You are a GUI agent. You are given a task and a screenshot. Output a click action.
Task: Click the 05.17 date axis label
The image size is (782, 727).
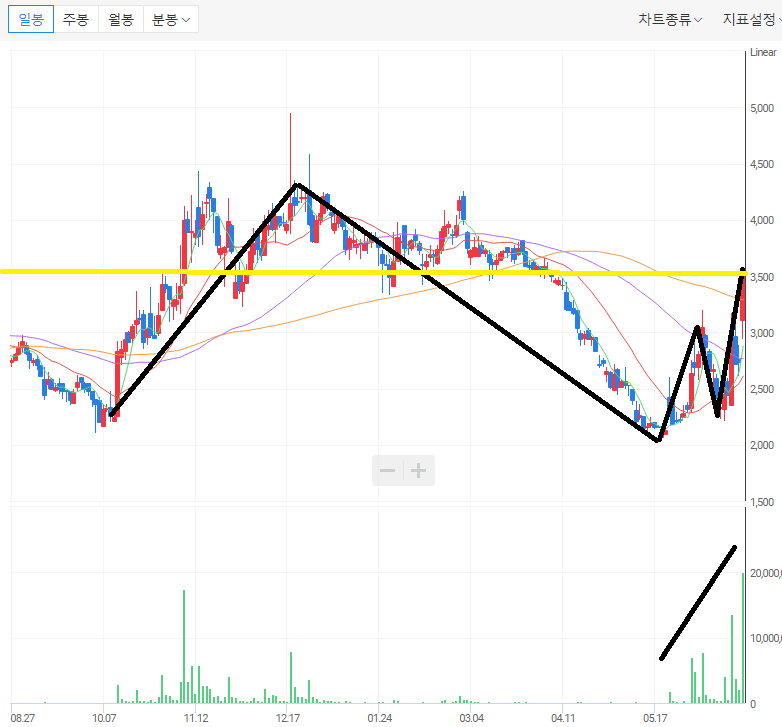point(655,718)
